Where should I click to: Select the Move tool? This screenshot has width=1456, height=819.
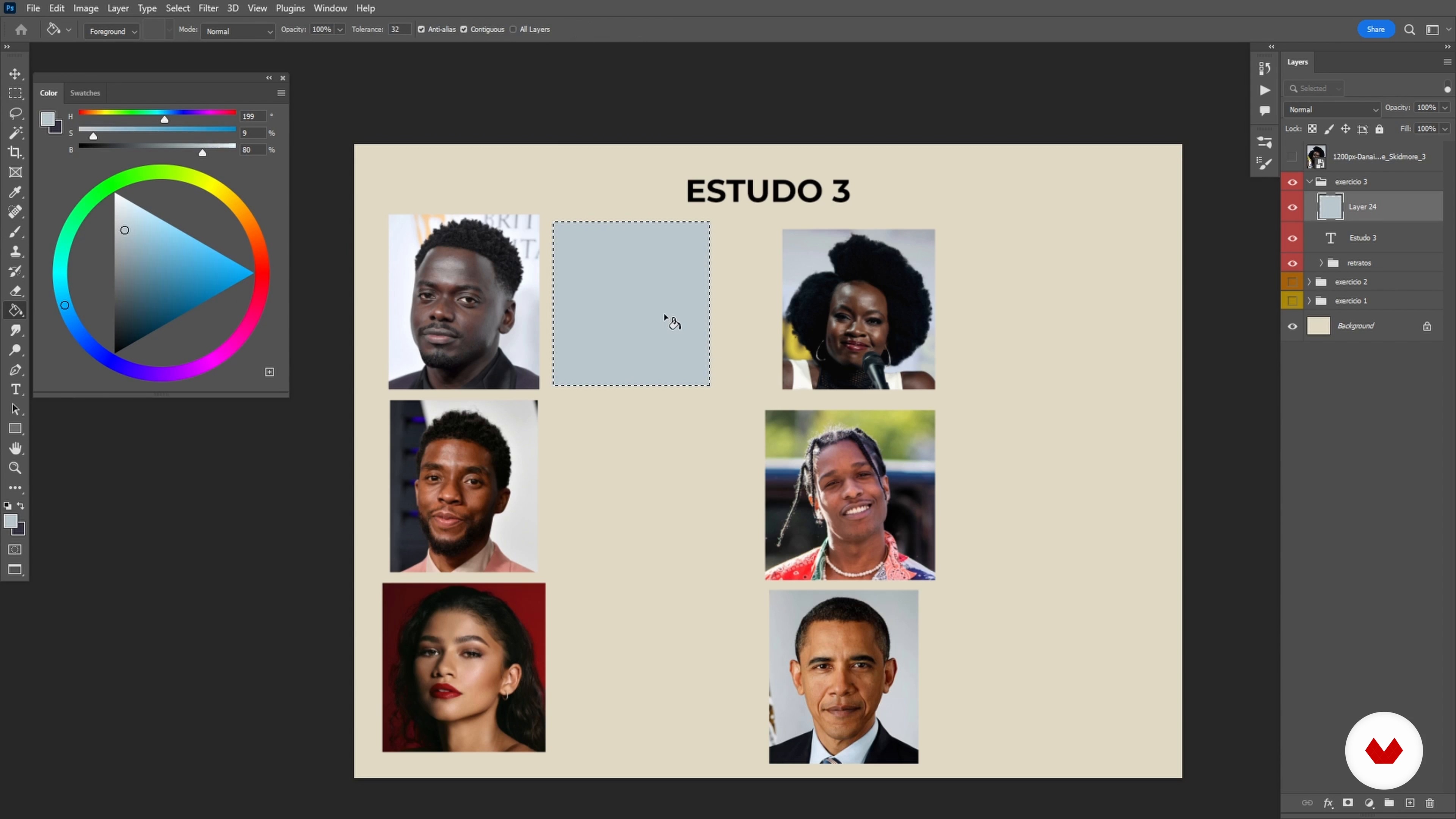pyautogui.click(x=15, y=74)
